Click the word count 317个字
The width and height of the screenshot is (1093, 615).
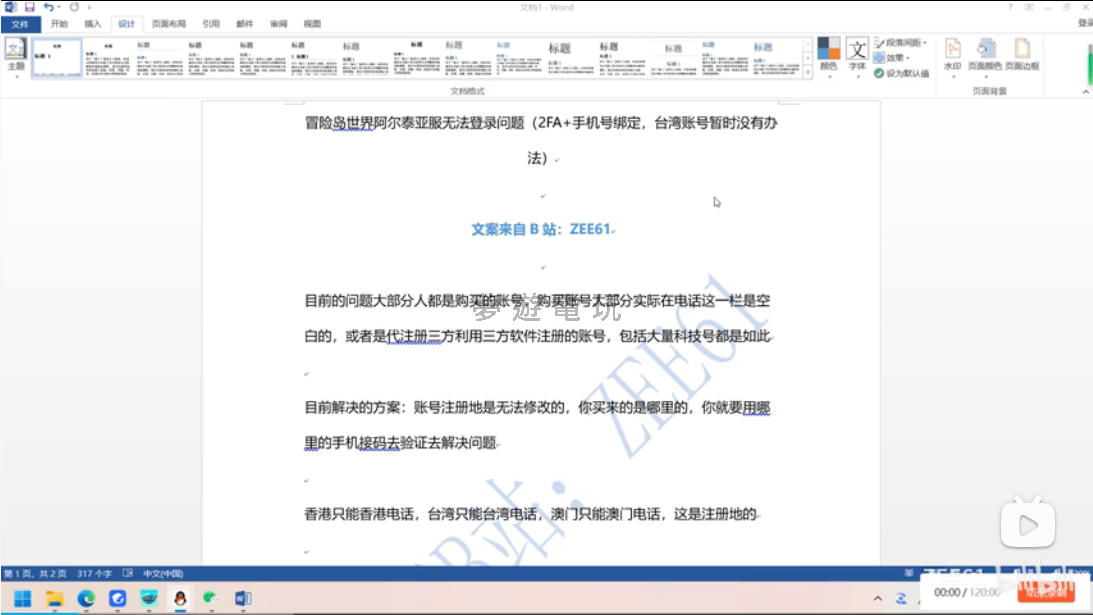tap(95, 573)
